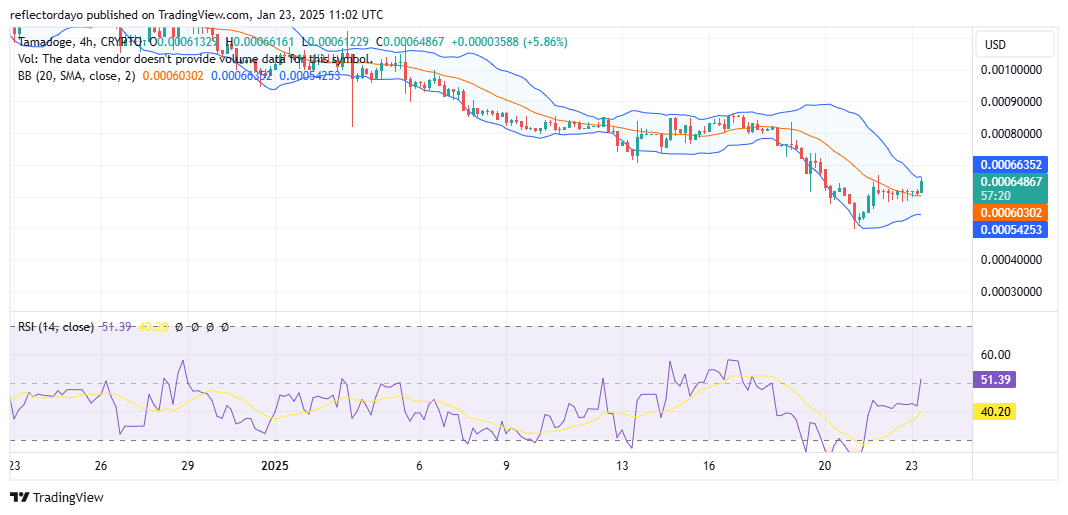Click the blue 0.00066352 tag on the price axis
This screenshot has width=1068, height=515.
click(x=1011, y=166)
